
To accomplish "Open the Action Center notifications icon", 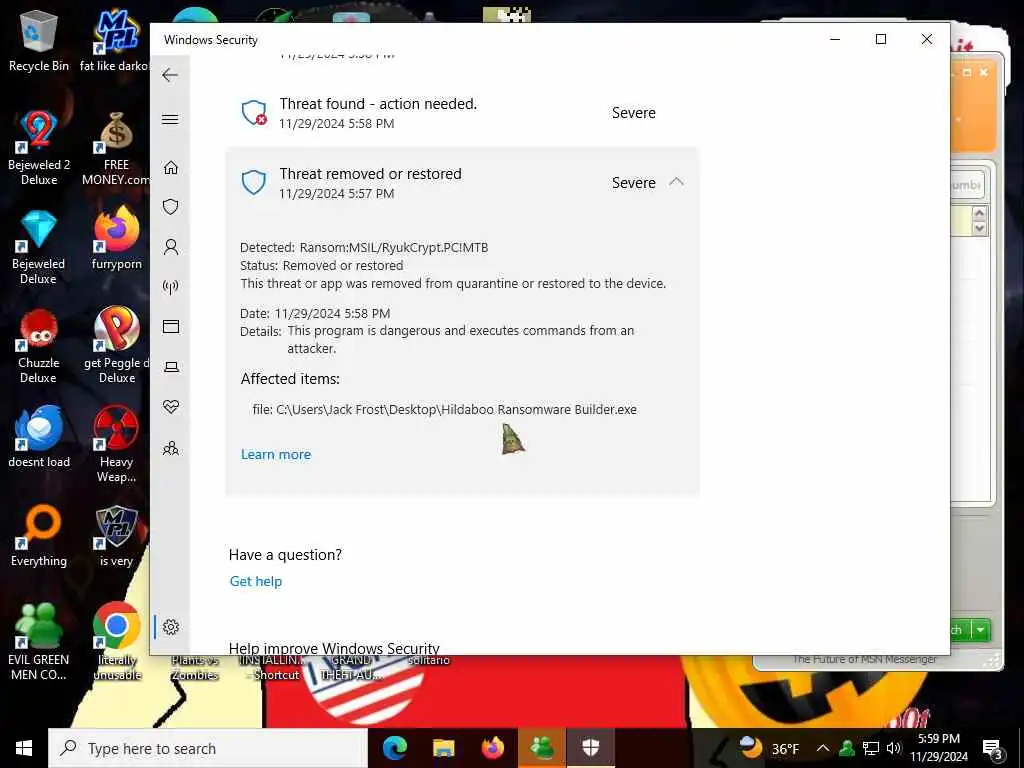I will (993, 750).
